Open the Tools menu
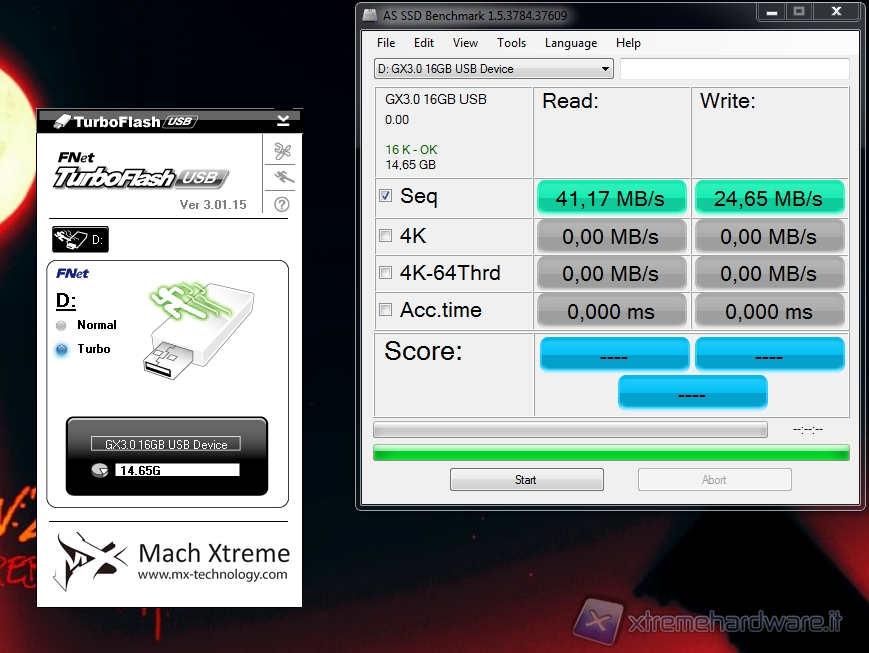The width and height of the screenshot is (869, 653). (511, 43)
